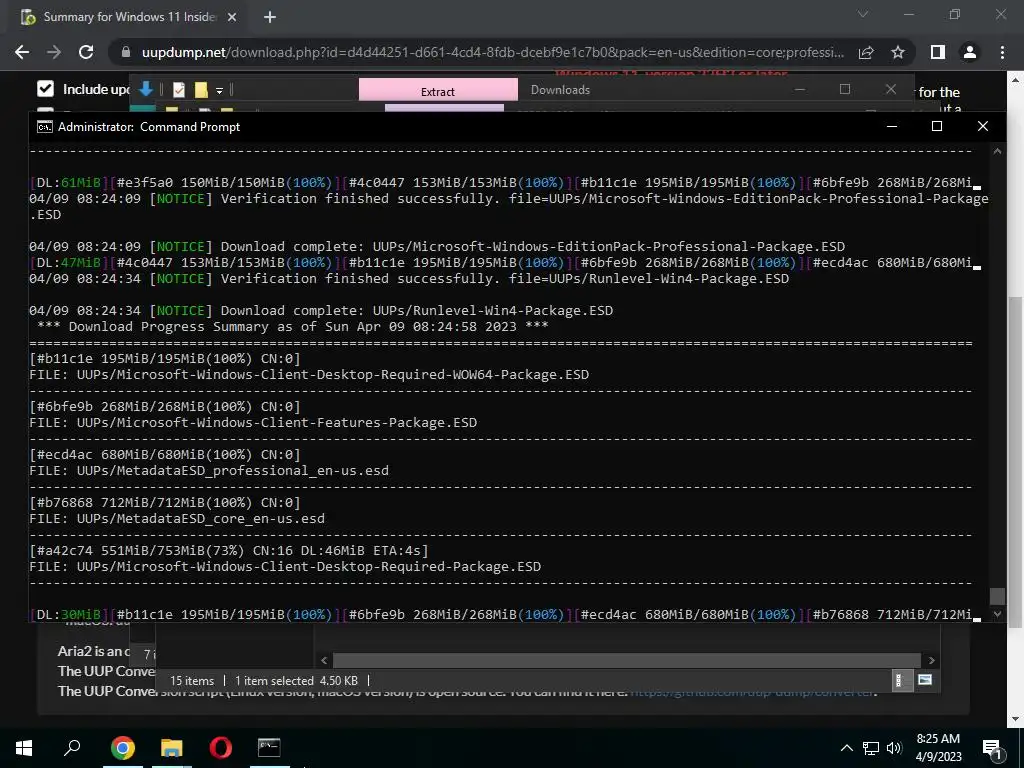Open Chrome's tab search chevron

tap(863, 14)
